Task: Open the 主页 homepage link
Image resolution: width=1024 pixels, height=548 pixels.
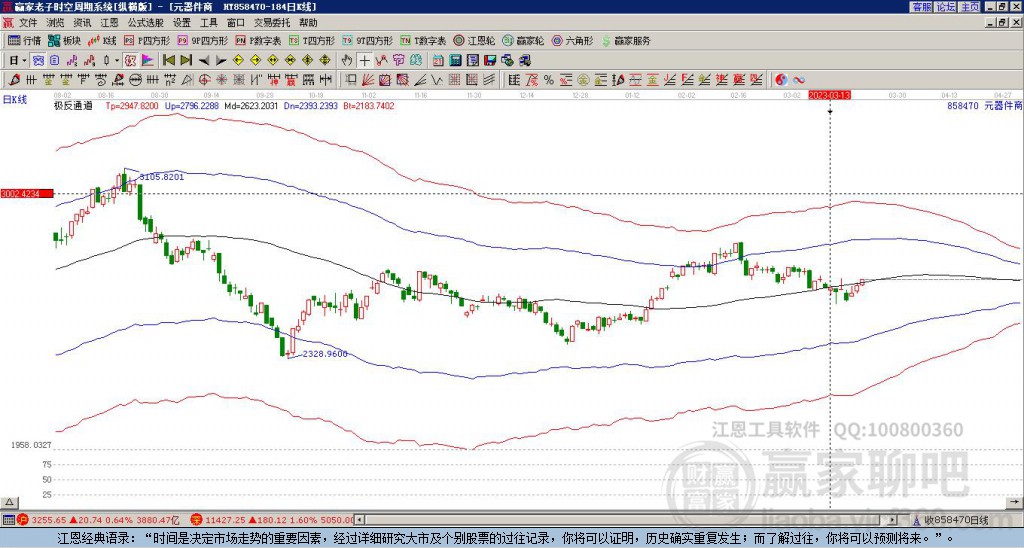Action: click(969, 6)
